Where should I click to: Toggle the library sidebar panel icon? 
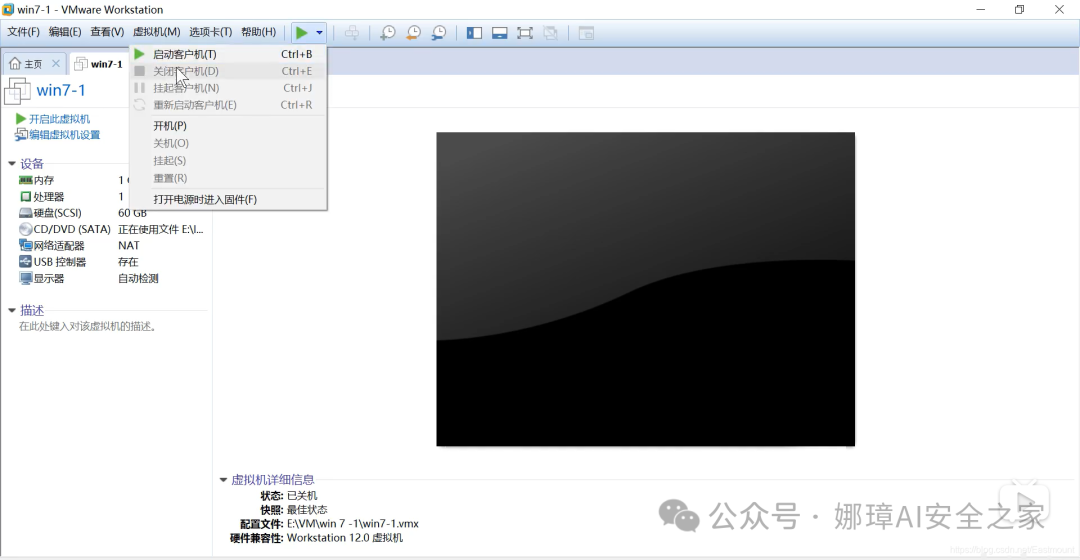pyautogui.click(x=474, y=32)
